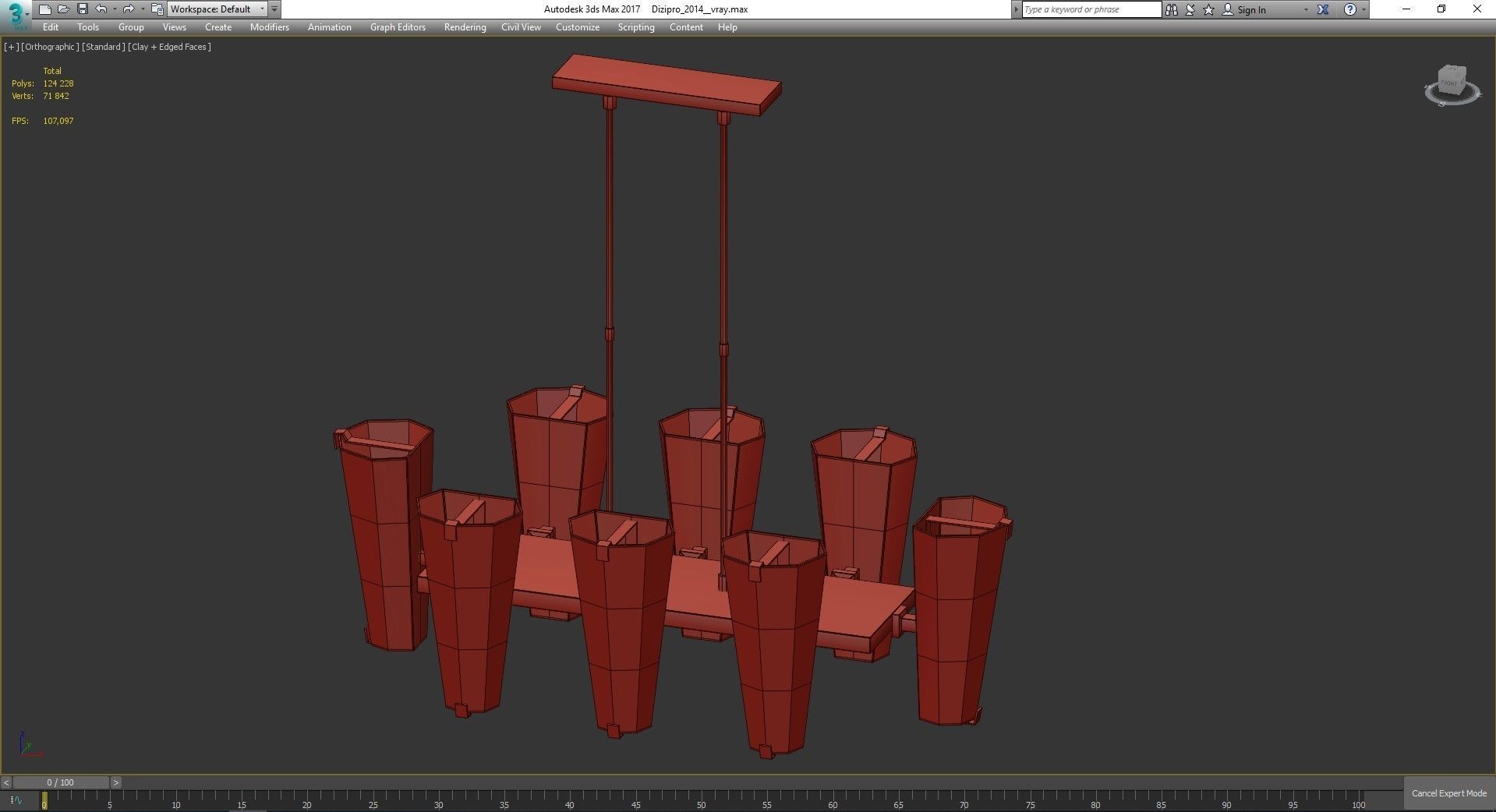Click the [Clay + Edged Faces] label

tap(170, 47)
